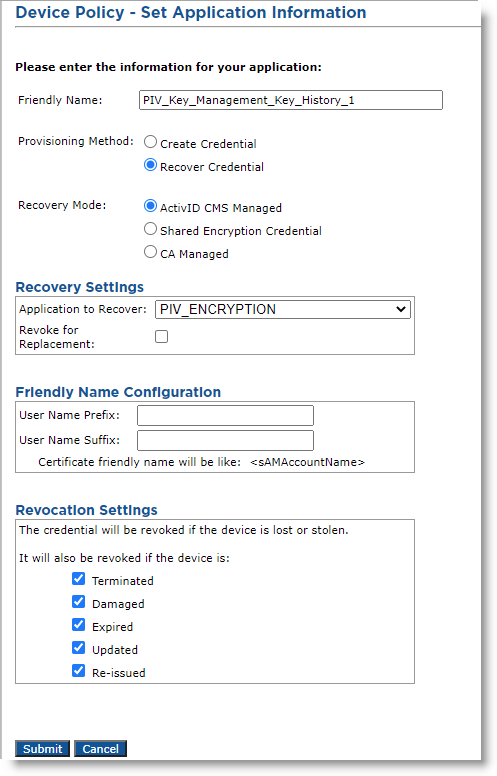Uncheck the Updated revocation checkbox
The image size is (497, 776).
pyautogui.click(x=79, y=648)
